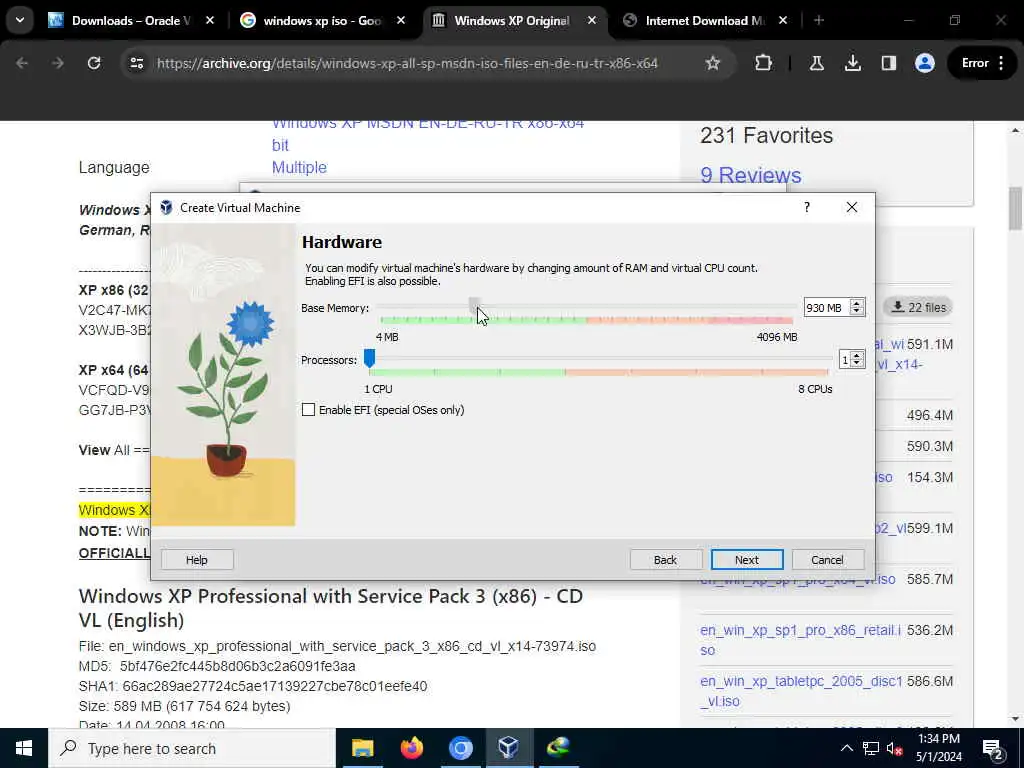The height and width of the screenshot is (768, 1024).
Task: Open VirtualBox from the taskbar
Action: tap(509, 748)
